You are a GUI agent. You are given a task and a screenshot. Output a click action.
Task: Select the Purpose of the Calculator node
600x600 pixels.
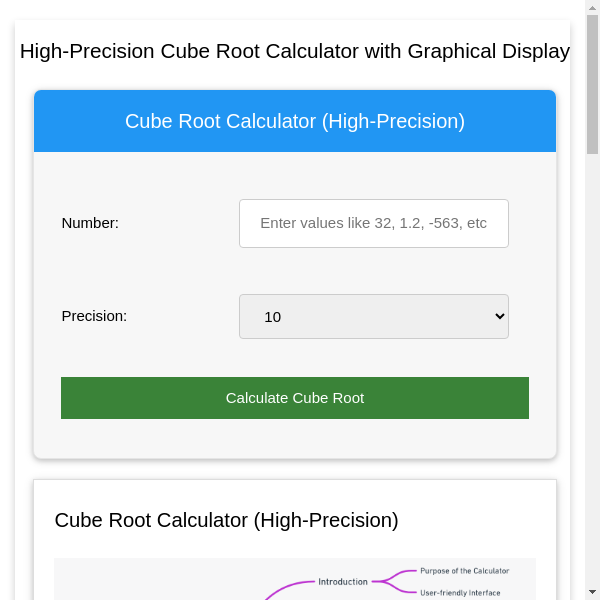coord(464,571)
